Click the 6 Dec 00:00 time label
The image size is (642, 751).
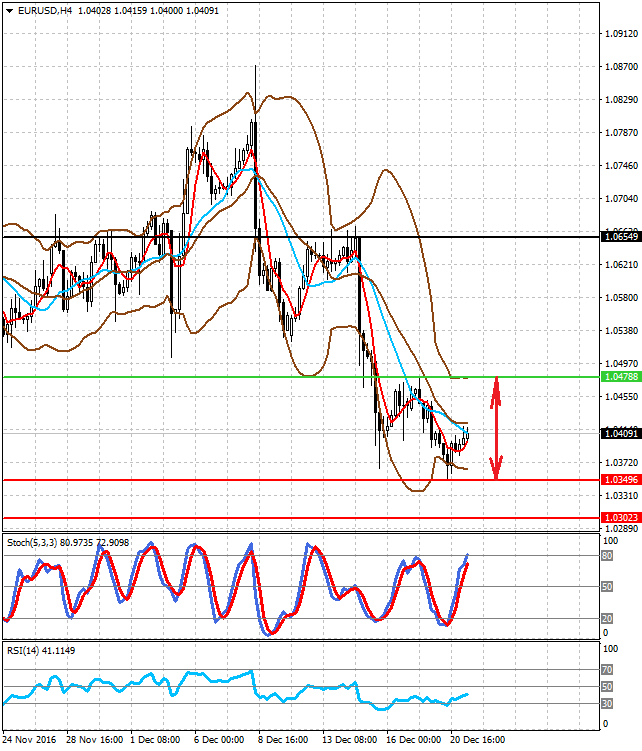click(x=219, y=740)
